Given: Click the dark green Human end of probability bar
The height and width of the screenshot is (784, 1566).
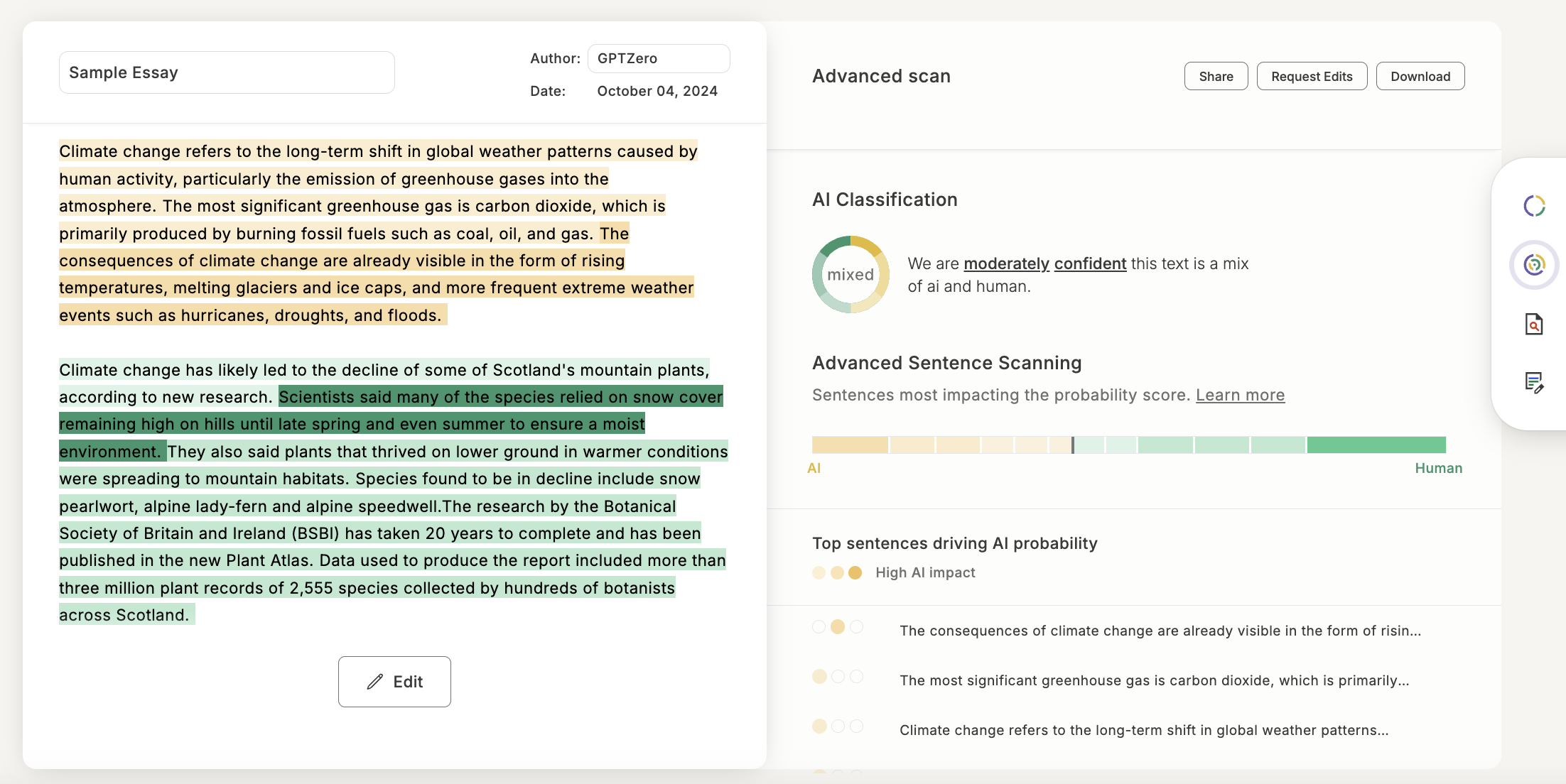Looking at the screenshot, I should pos(1376,445).
